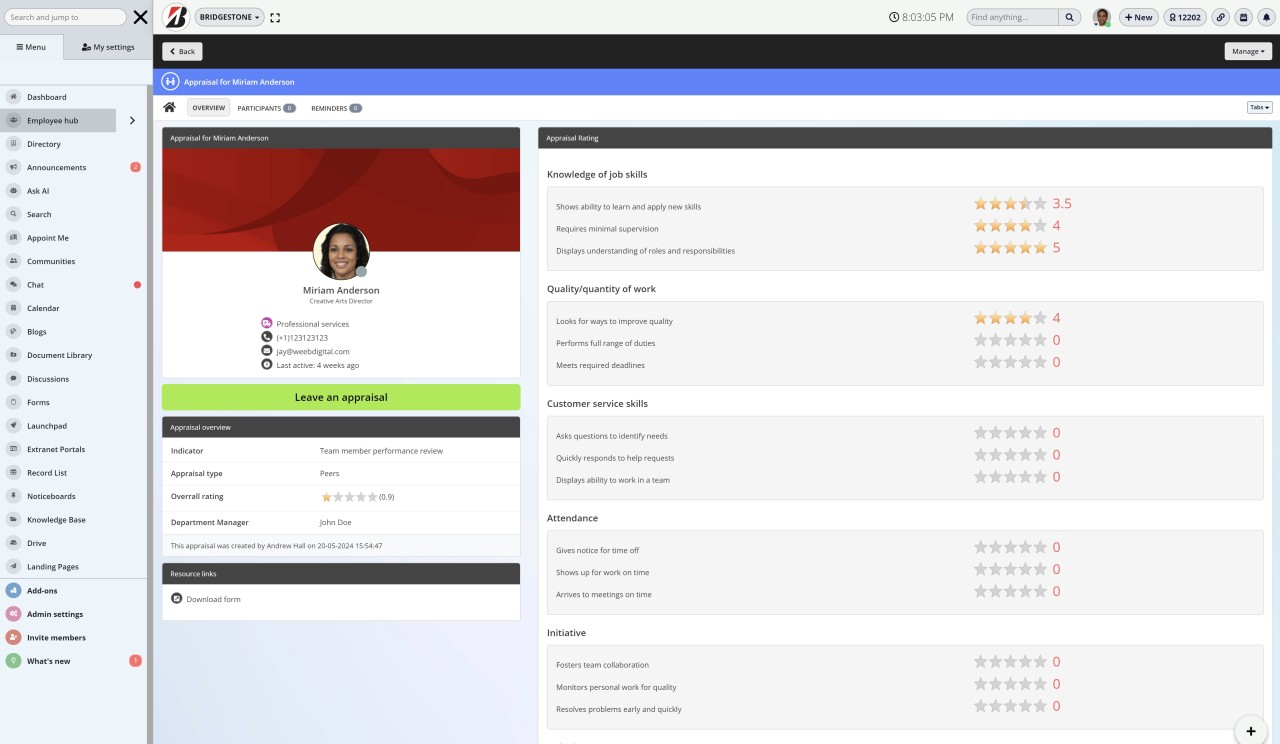
Task: Open the Manage dropdown
Action: coord(1247,51)
